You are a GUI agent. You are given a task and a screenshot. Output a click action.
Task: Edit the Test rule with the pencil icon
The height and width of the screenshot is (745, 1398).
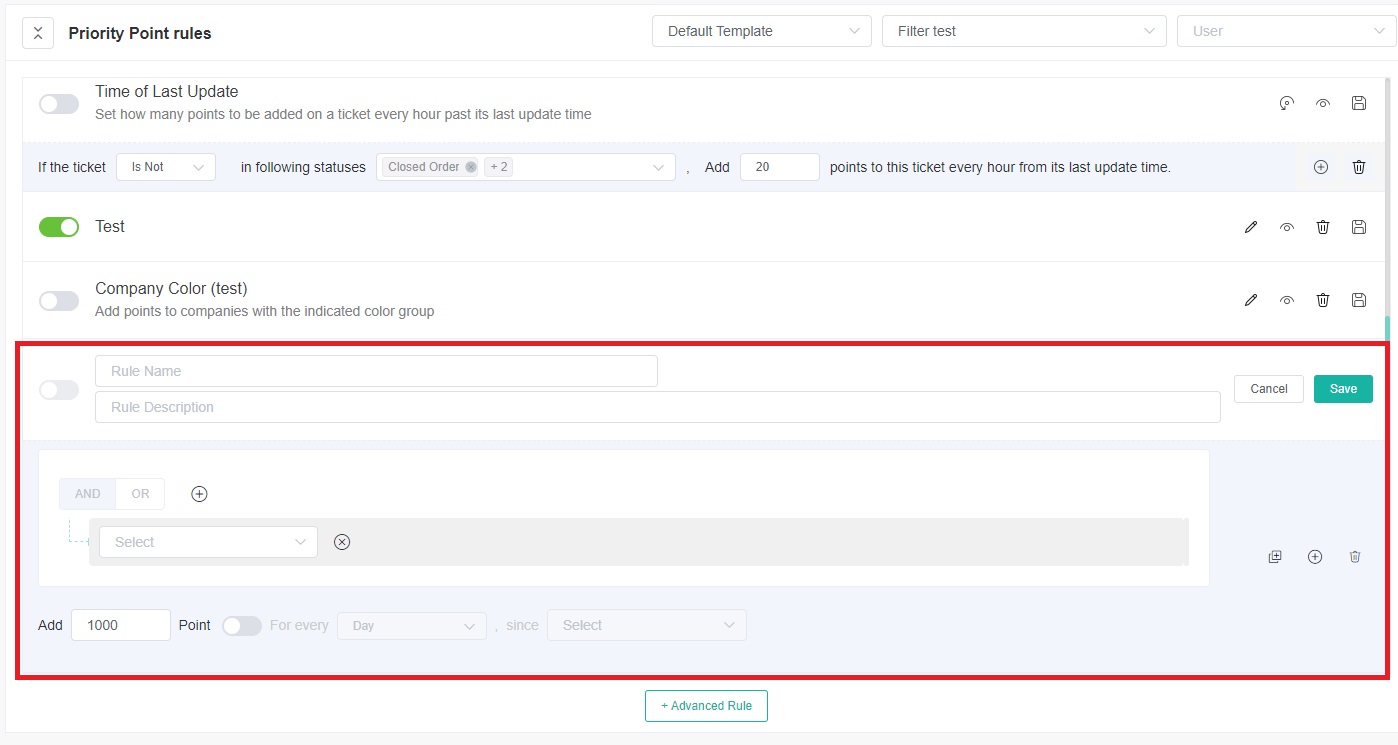click(x=1250, y=227)
